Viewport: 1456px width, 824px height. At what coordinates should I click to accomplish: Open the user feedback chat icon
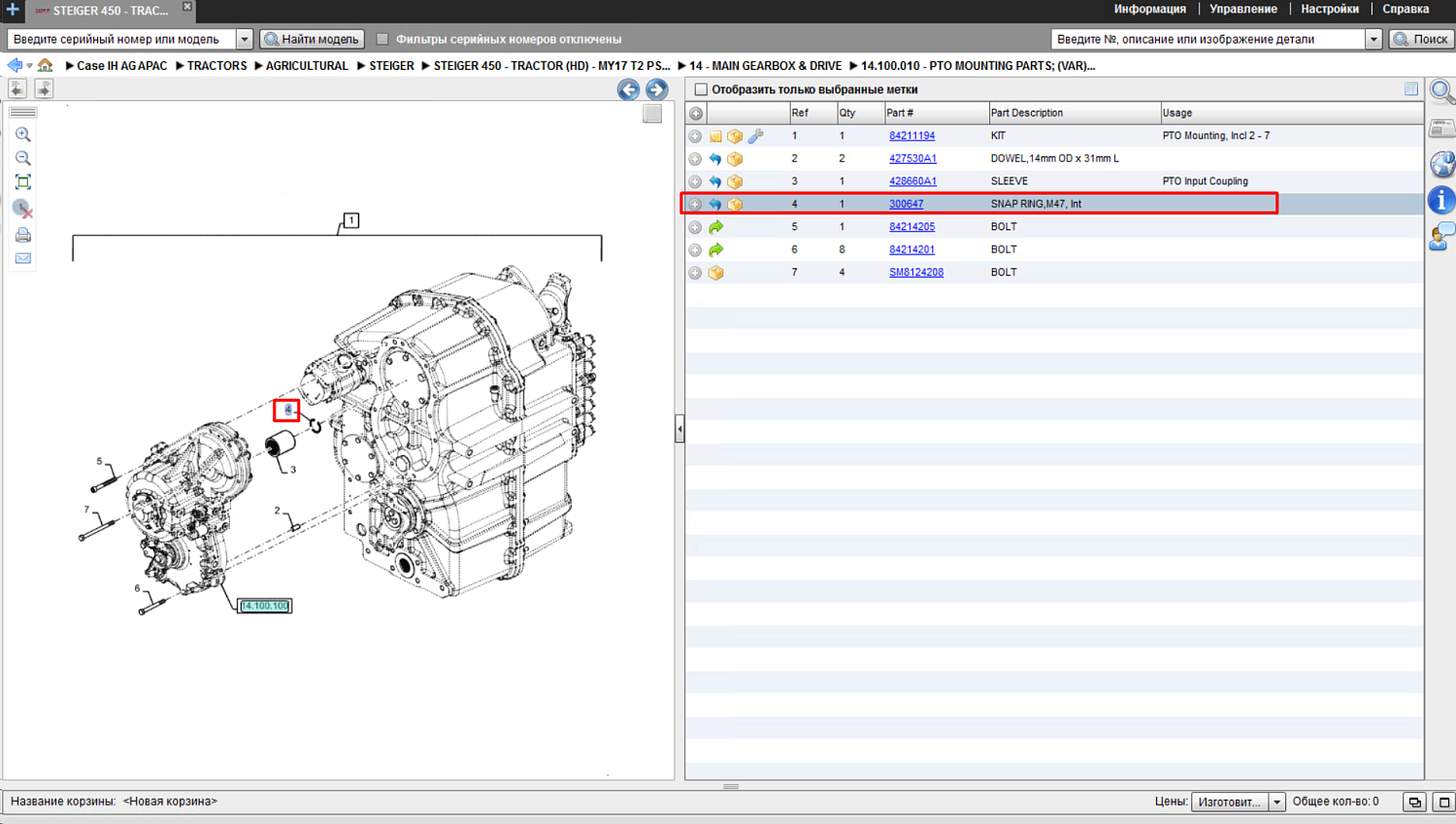point(1441,236)
